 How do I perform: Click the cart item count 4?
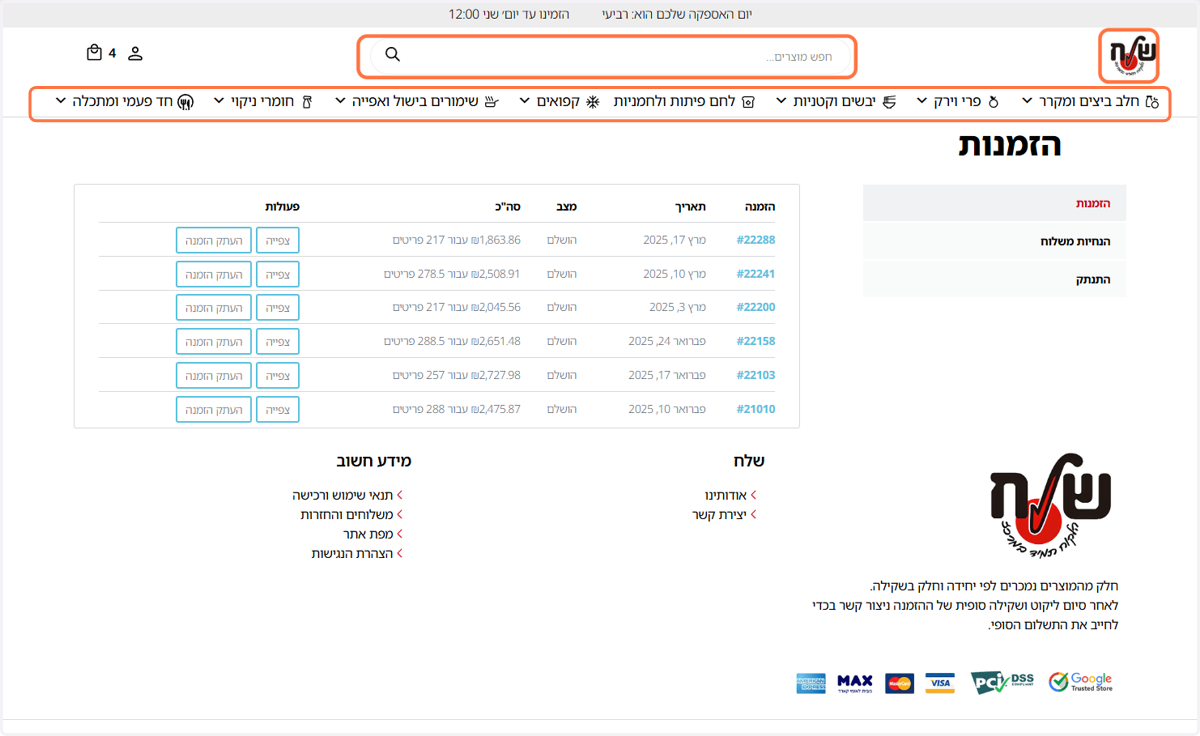(x=112, y=53)
